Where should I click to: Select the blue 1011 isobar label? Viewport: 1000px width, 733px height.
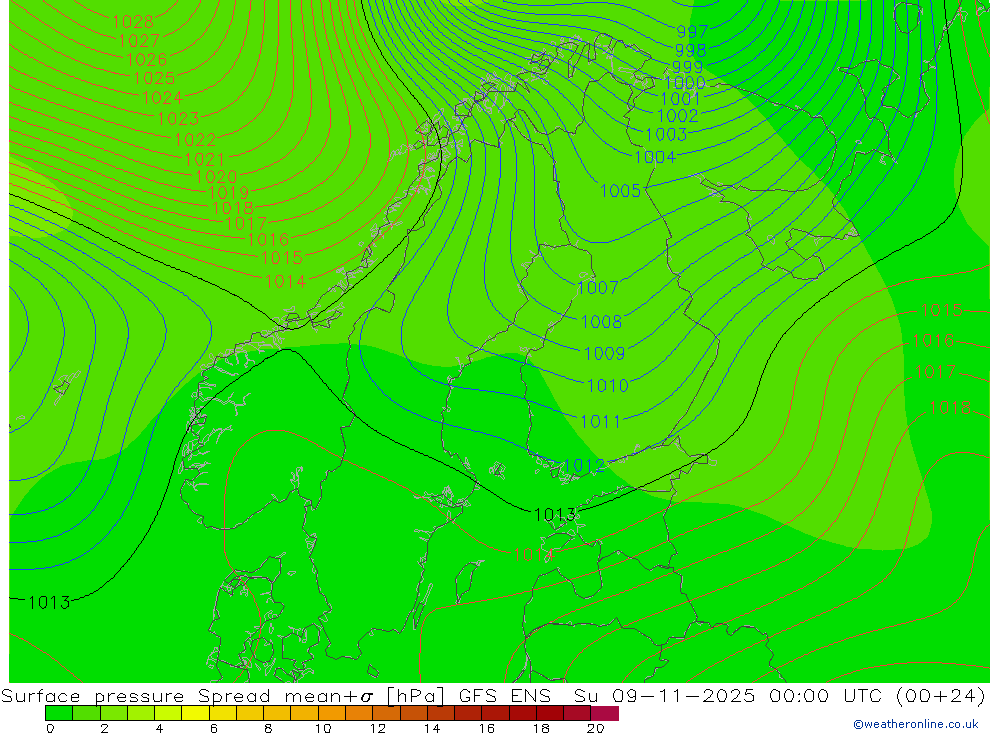pos(600,422)
